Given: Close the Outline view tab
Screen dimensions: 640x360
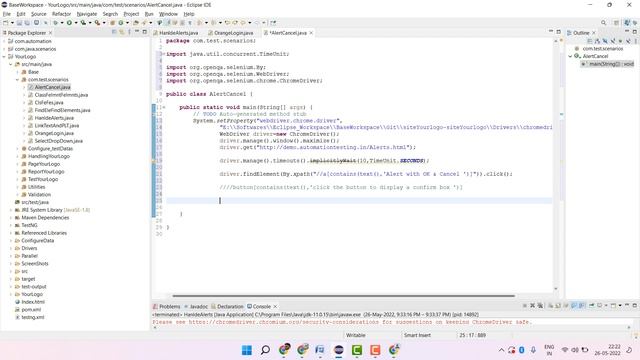Looking at the screenshot, I should pos(594,33).
